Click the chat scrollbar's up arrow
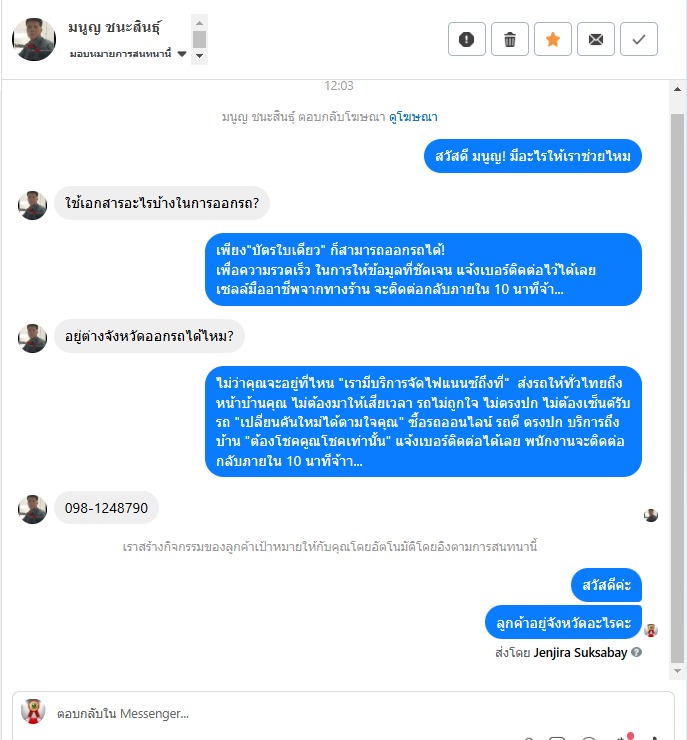 pyautogui.click(x=677, y=89)
